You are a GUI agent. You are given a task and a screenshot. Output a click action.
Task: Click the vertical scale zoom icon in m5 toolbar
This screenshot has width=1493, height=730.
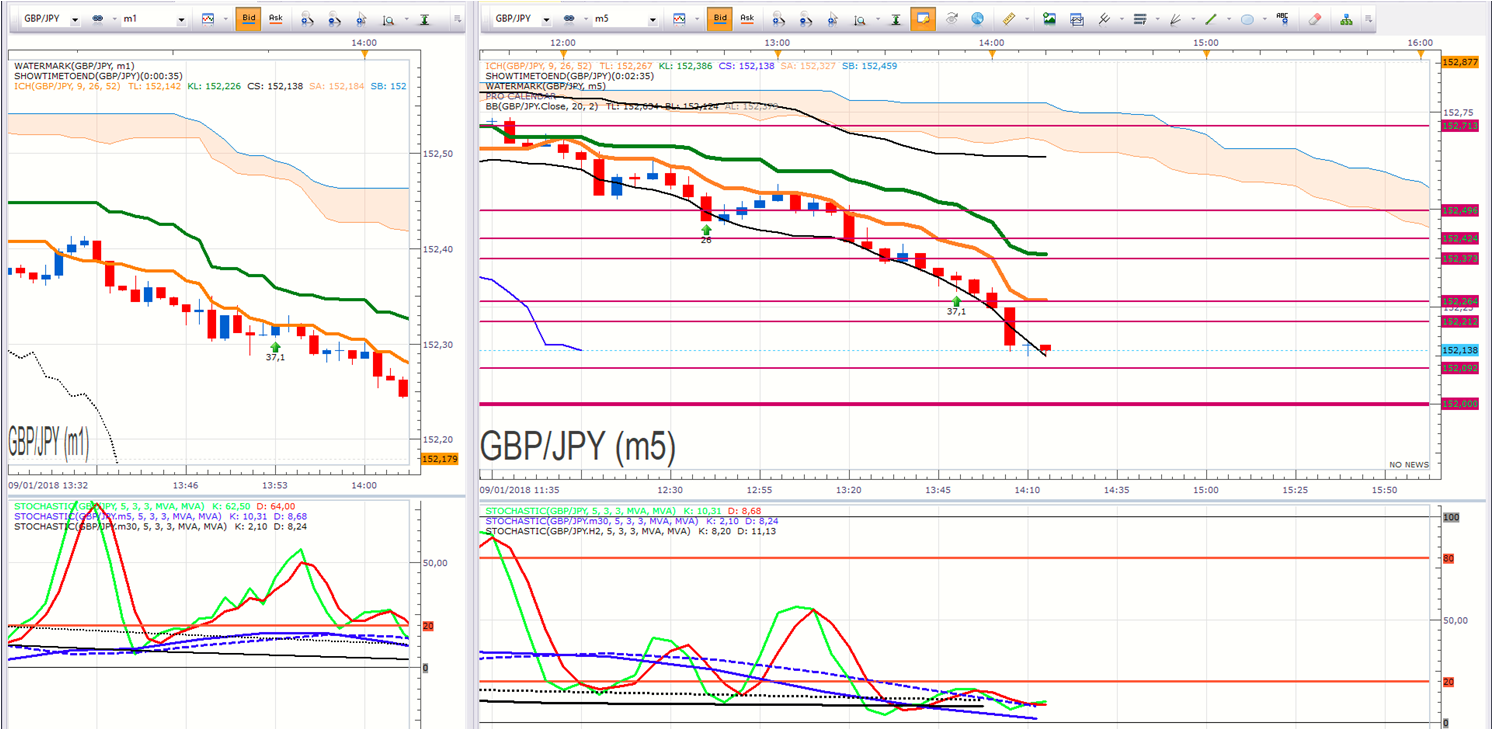coord(859,19)
